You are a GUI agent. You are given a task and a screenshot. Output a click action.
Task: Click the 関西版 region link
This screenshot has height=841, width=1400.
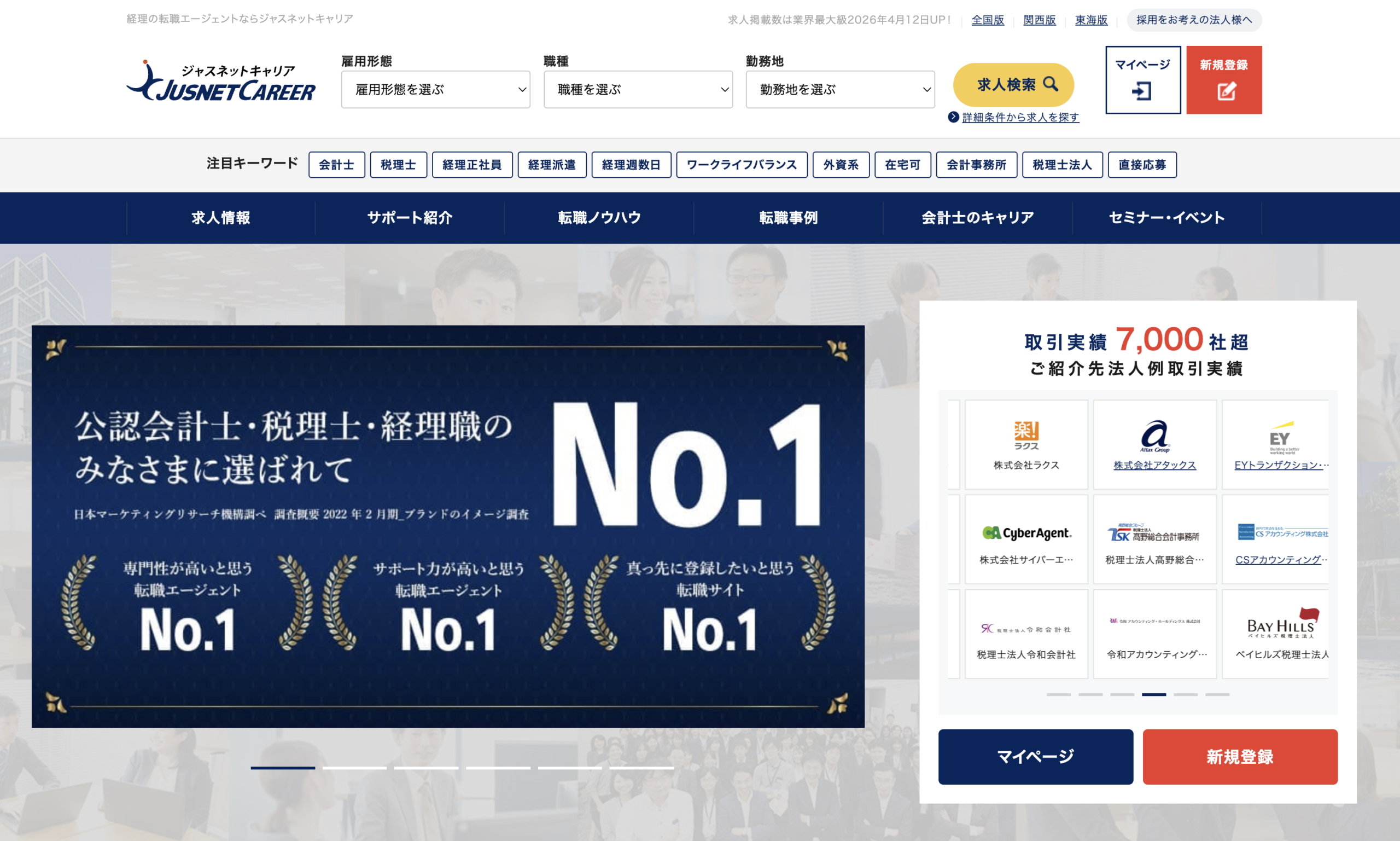pyautogui.click(x=1039, y=20)
